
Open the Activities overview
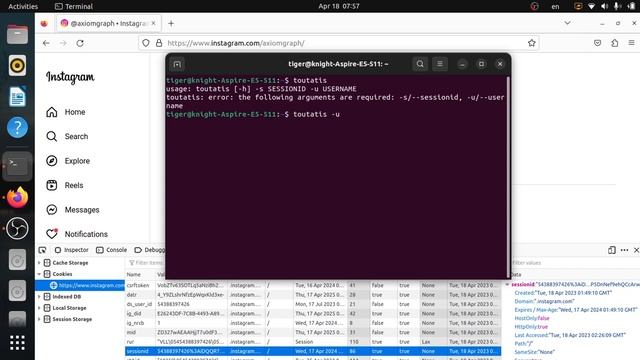click(x=23, y=6)
